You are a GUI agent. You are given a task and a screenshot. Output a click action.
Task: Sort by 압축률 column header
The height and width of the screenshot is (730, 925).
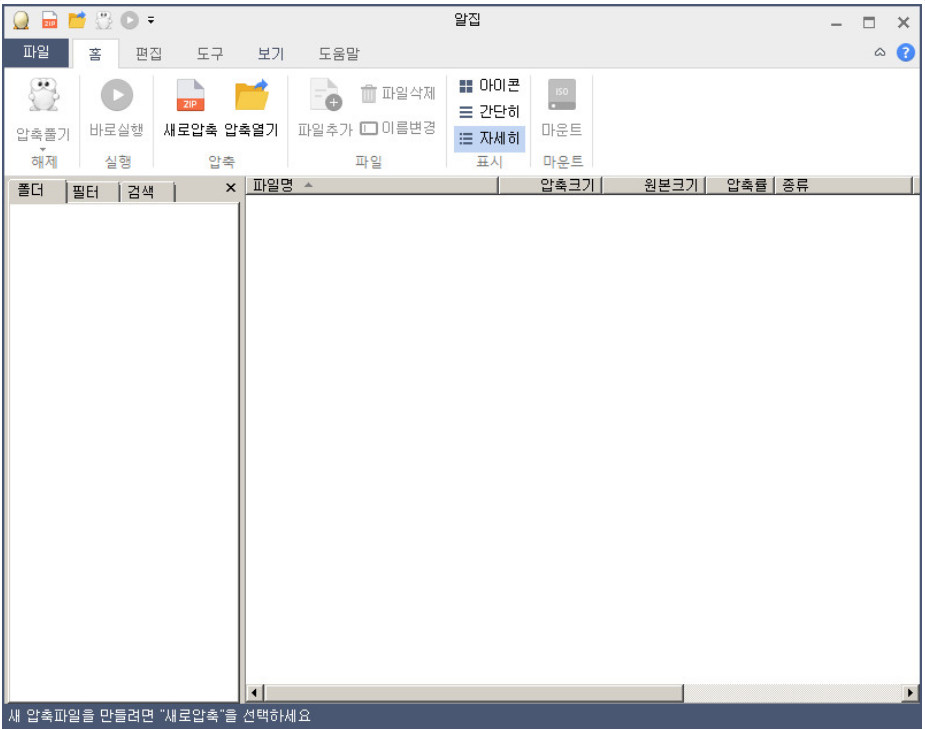740,185
